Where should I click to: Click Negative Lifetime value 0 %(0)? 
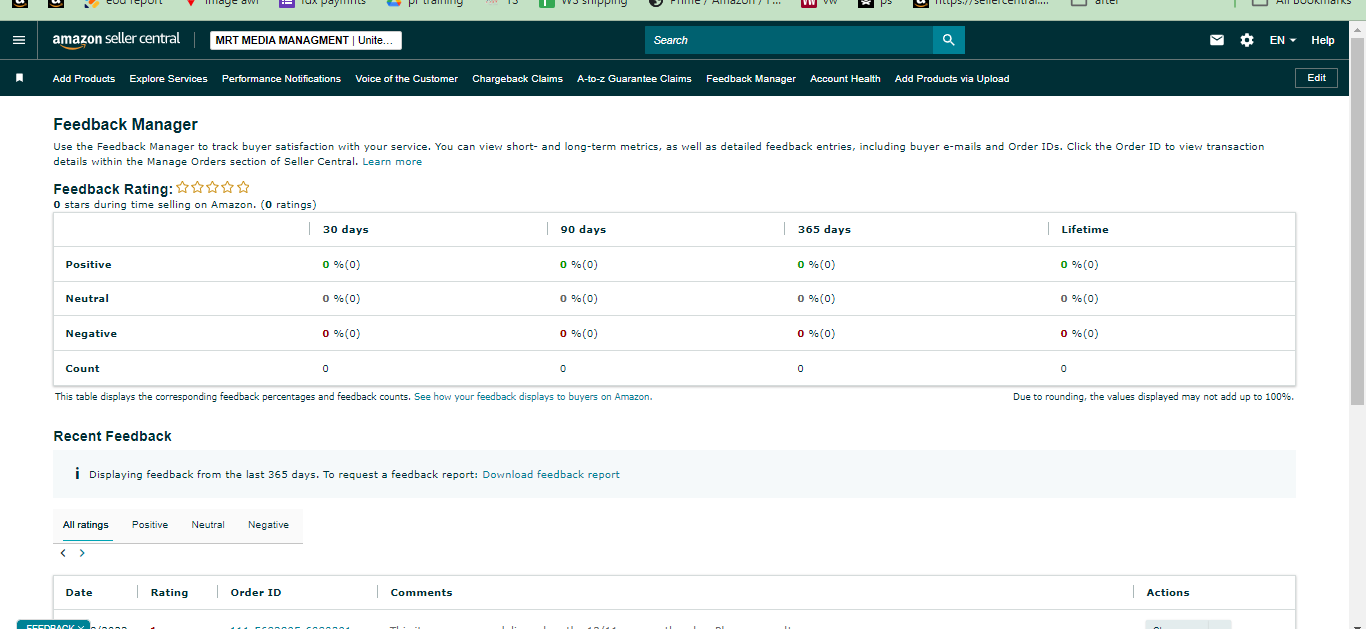1079,333
